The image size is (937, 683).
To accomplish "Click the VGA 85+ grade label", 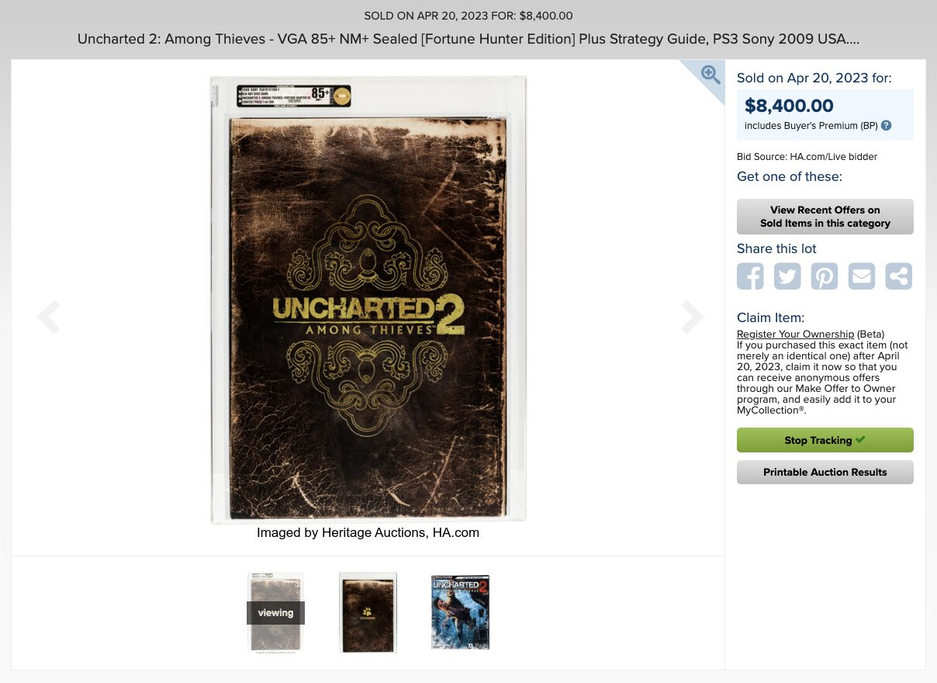I will 294,96.
